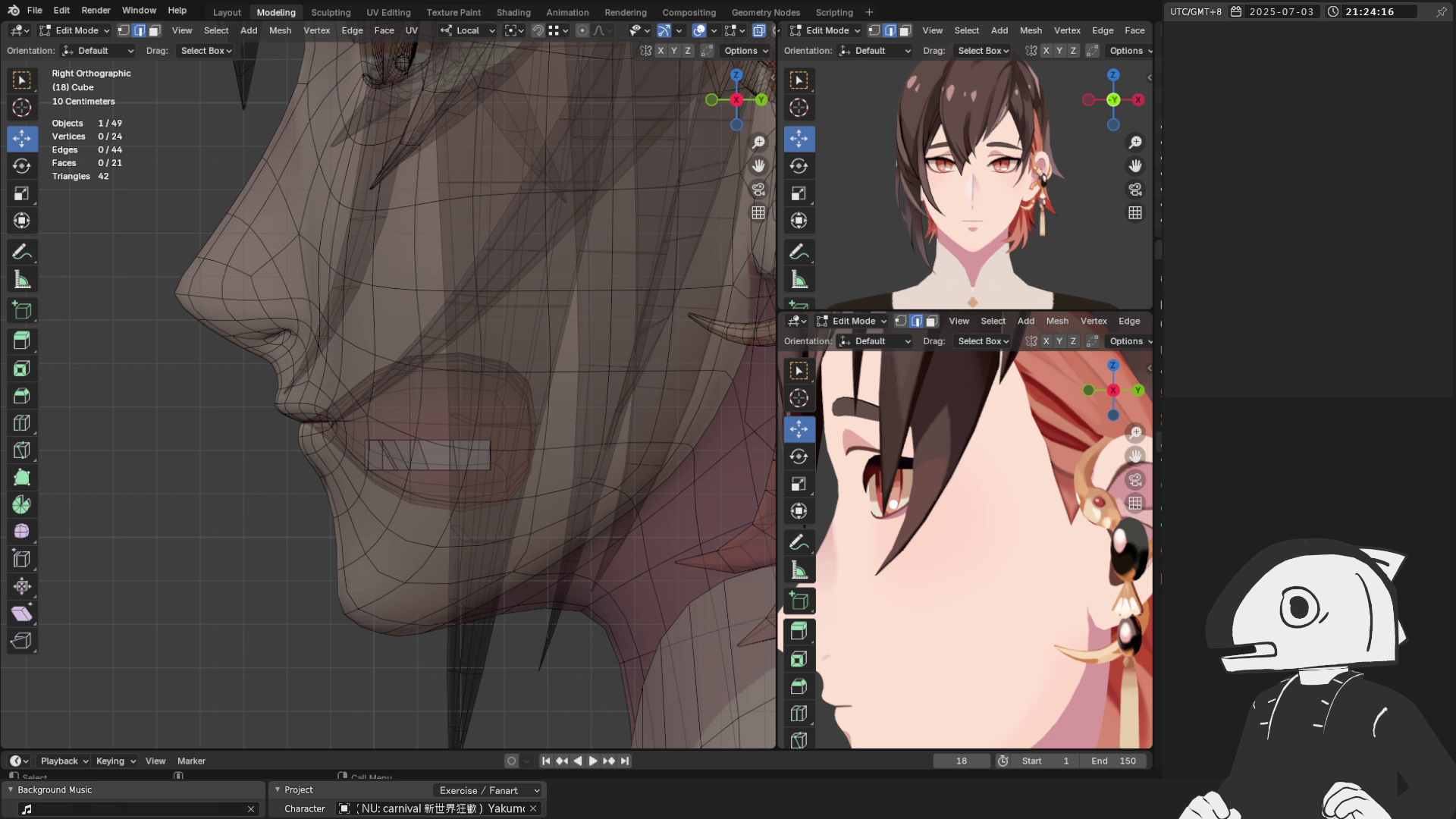Switch perspective/orthographic grid icon in left viewport
Screen dimensions: 1456x819
pyautogui.click(x=758, y=213)
